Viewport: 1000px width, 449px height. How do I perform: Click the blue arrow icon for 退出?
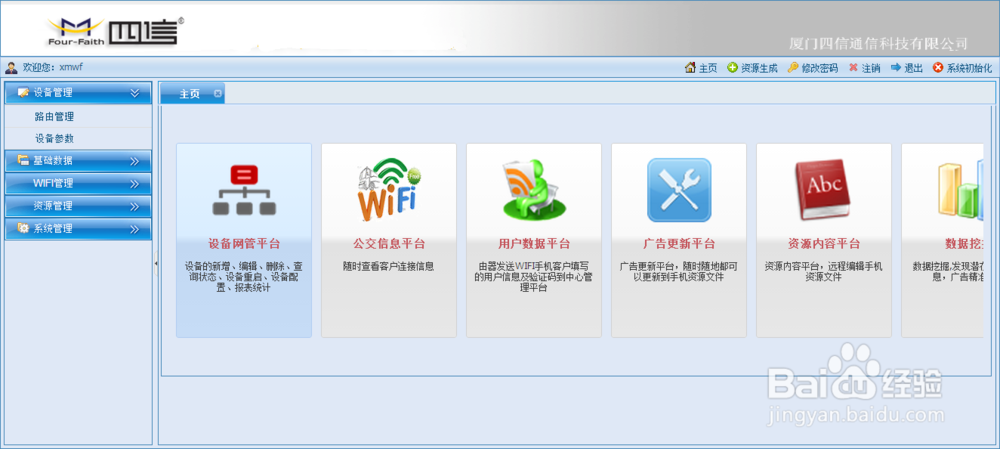point(896,68)
